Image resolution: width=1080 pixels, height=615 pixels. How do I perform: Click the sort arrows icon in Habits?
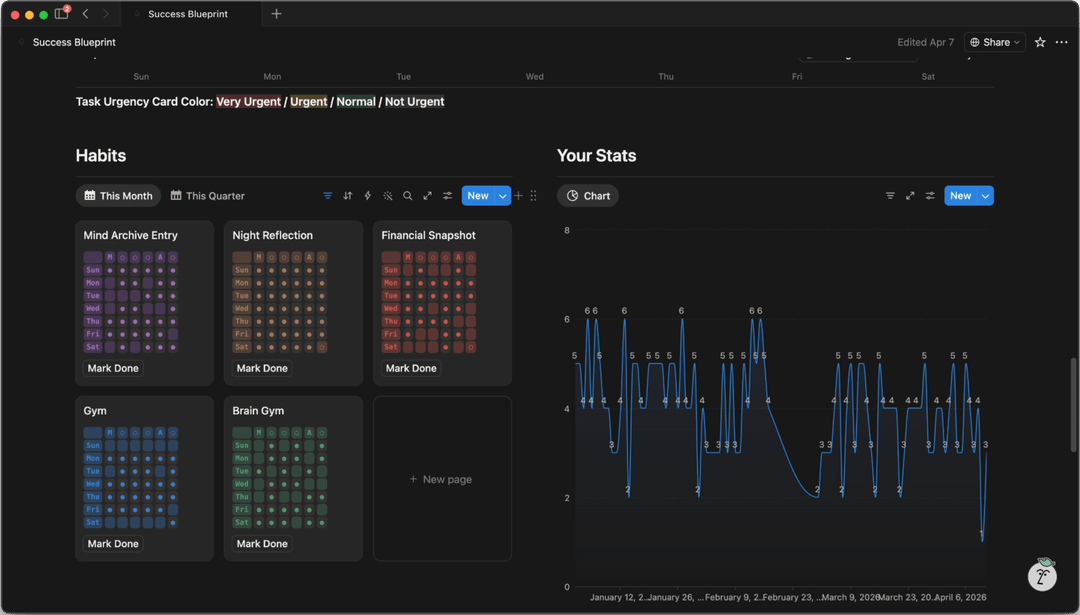click(347, 196)
